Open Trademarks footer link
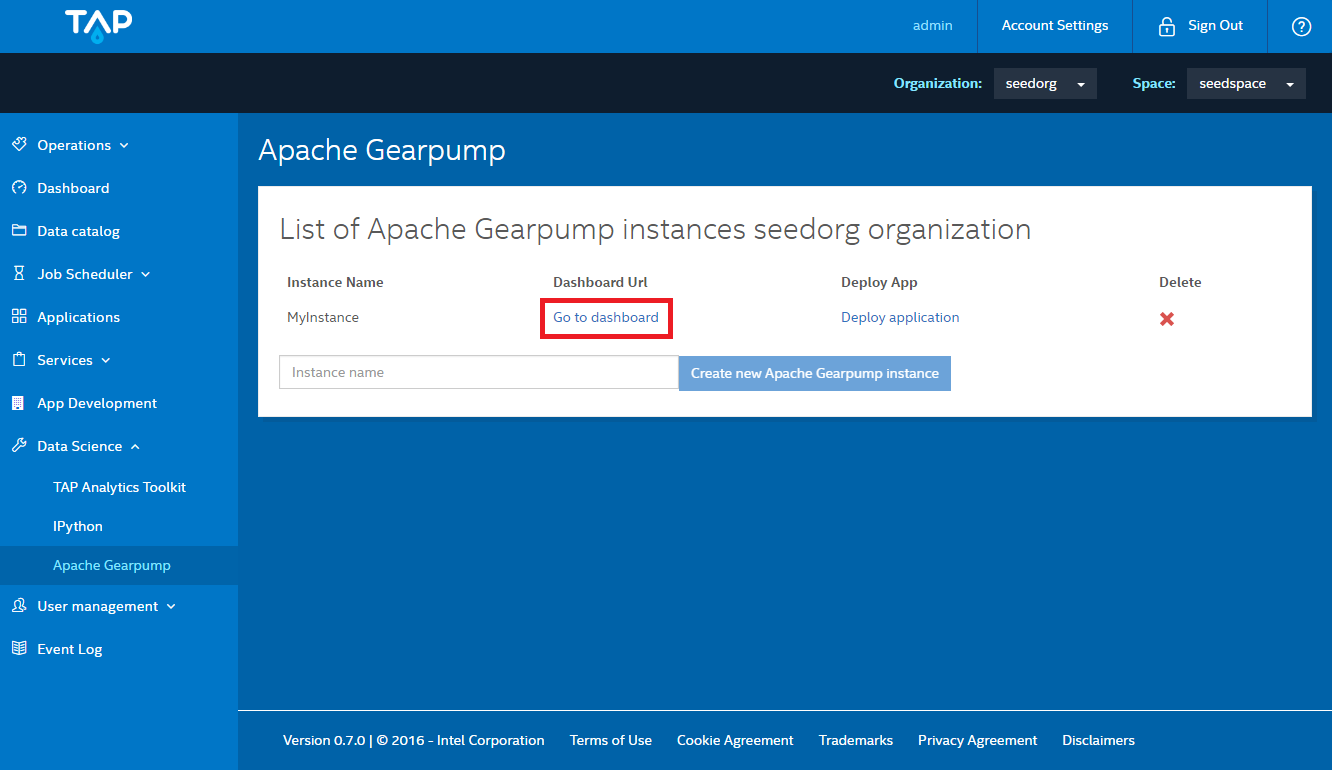 (x=856, y=741)
